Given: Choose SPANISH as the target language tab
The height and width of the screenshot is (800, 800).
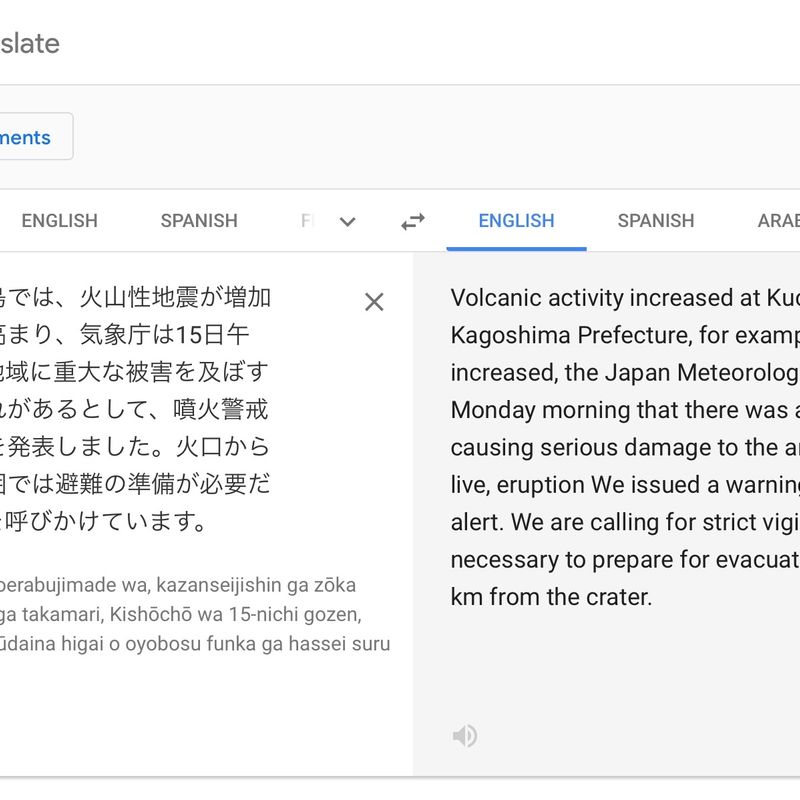Looking at the screenshot, I should (656, 221).
